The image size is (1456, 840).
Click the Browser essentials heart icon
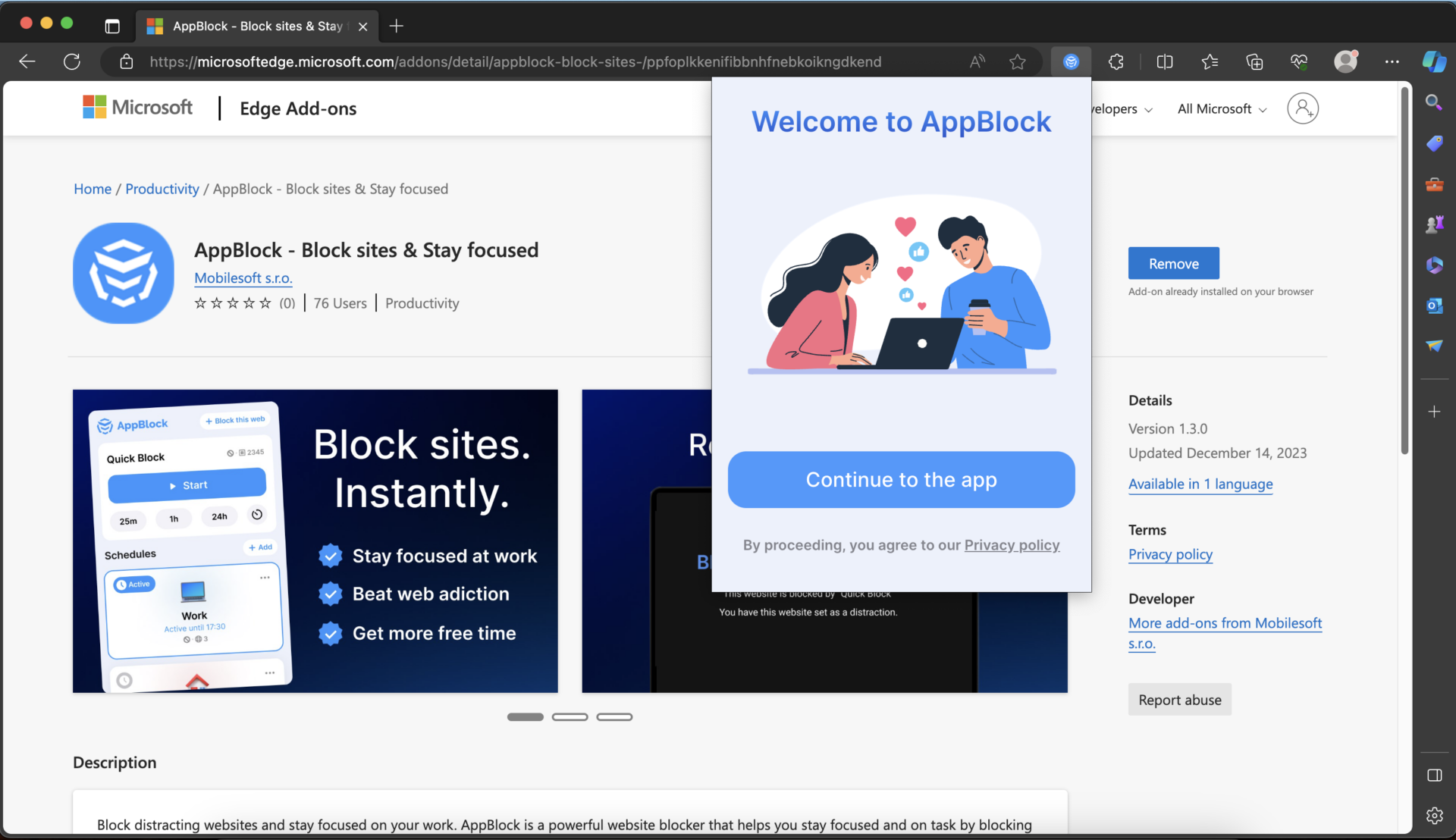pyautogui.click(x=1299, y=61)
